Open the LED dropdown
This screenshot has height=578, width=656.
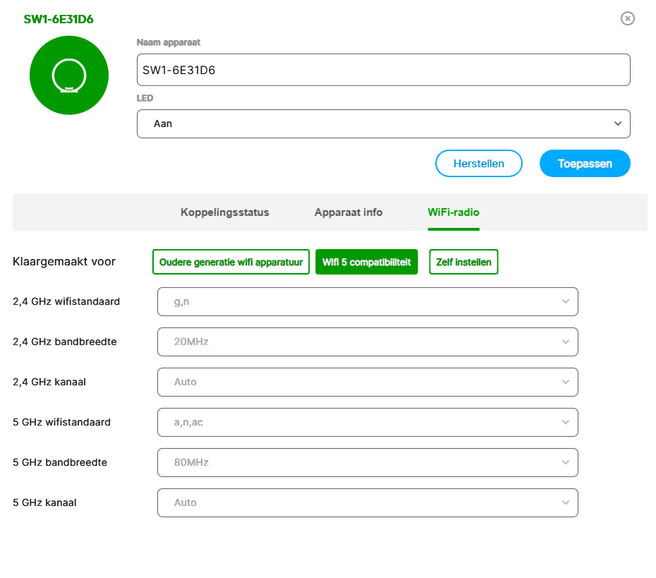(383, 124)
